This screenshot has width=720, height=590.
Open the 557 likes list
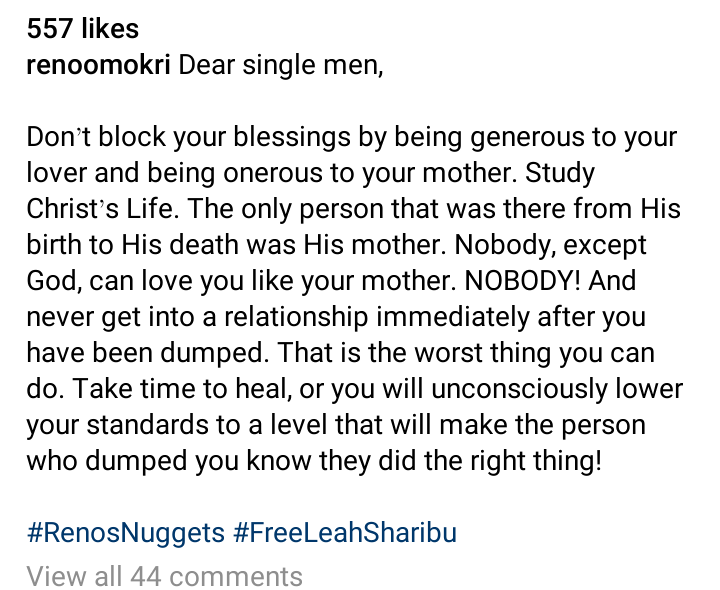[x=83, y=28]
